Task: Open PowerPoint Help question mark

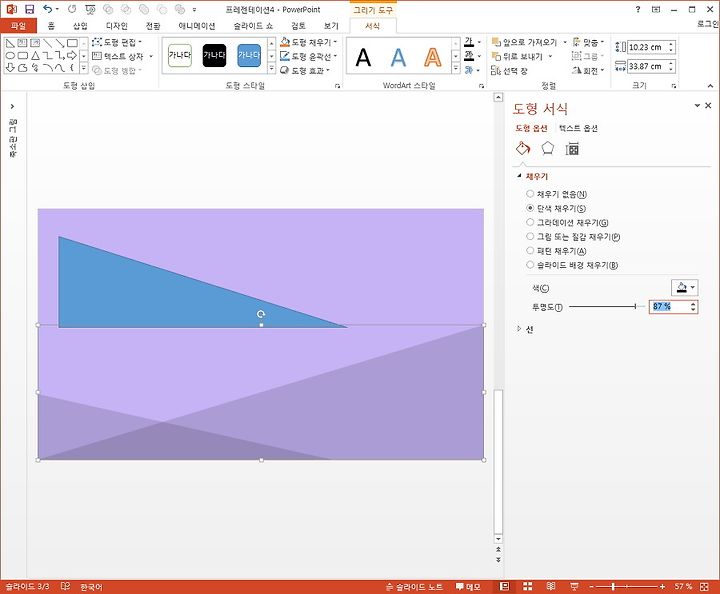Action: 637,9
